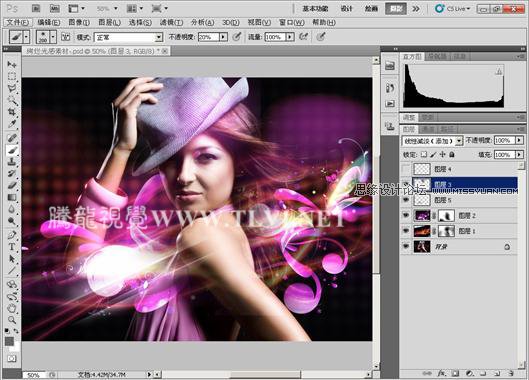Select the Line shape tool

tap(12, 271)
